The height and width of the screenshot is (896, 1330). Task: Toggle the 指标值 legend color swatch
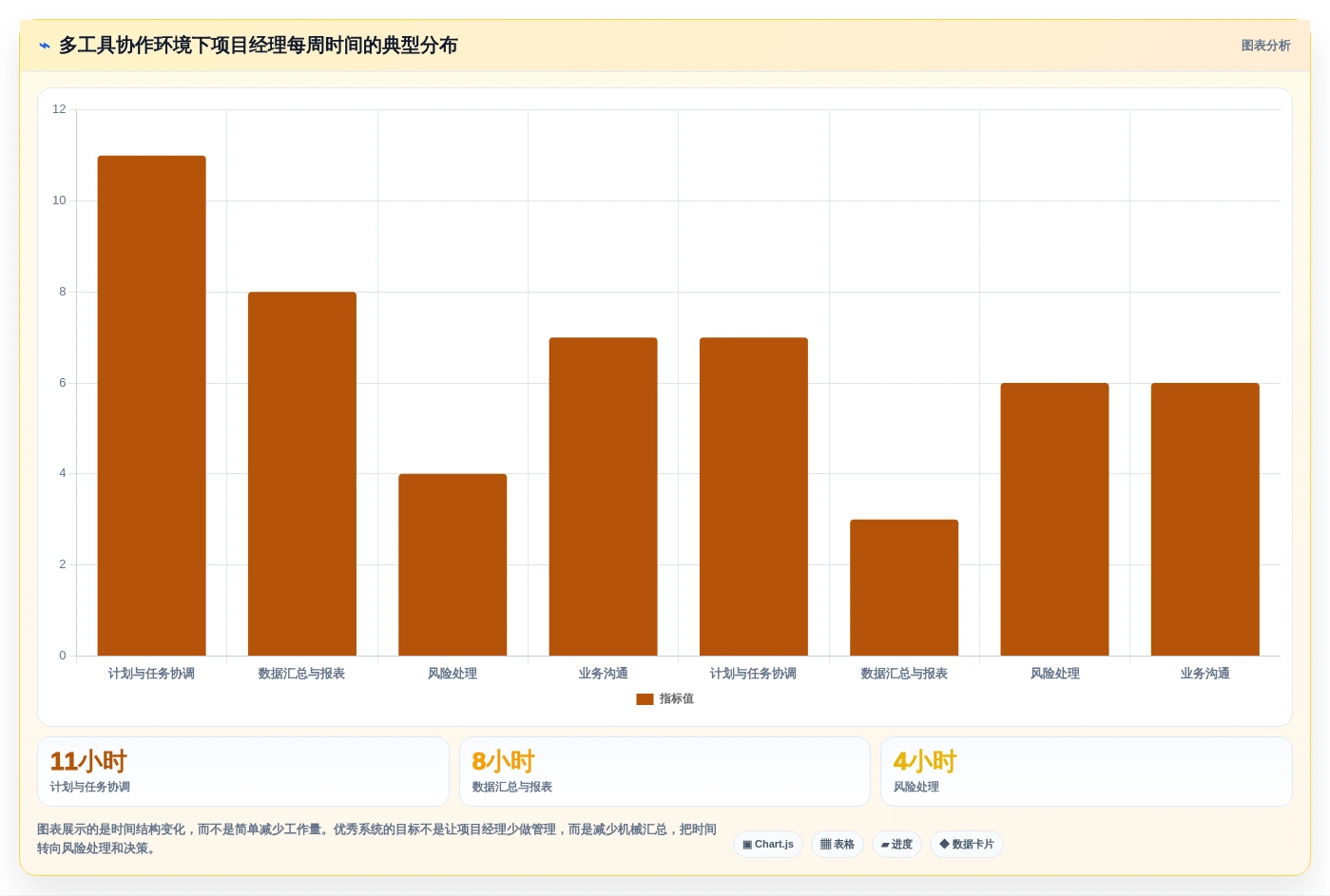pyautogui.click(x=645, y=699)
